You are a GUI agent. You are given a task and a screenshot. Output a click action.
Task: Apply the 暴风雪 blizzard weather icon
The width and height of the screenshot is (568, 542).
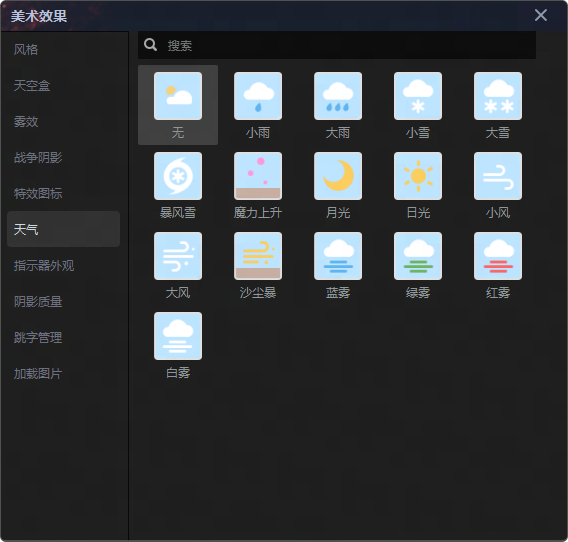tap(178, 176)
